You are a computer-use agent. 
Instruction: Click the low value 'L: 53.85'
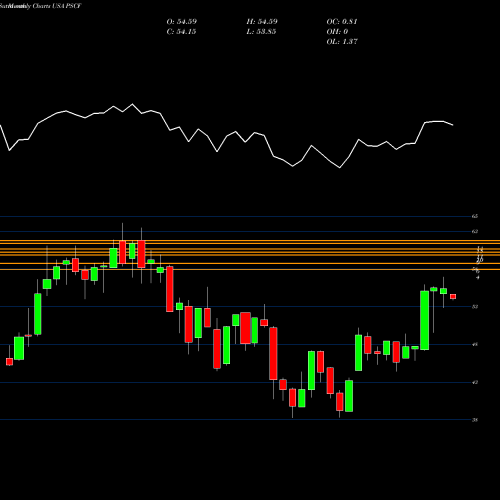point(261,32)
